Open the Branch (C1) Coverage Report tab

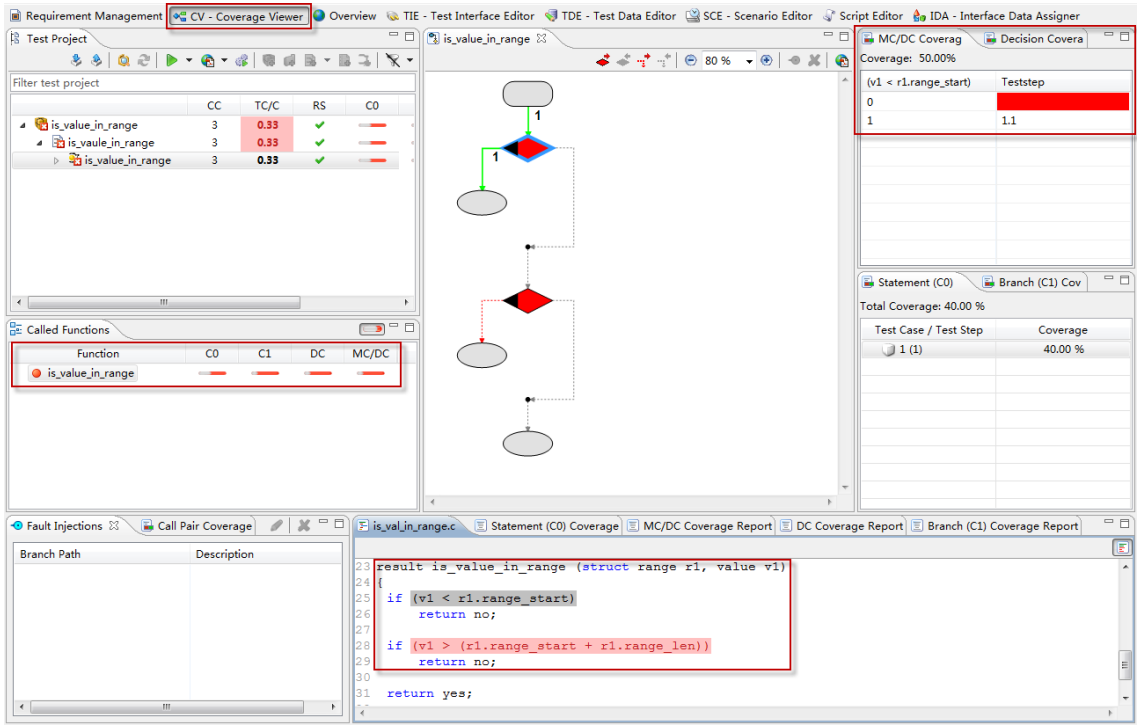coord(994,526)
